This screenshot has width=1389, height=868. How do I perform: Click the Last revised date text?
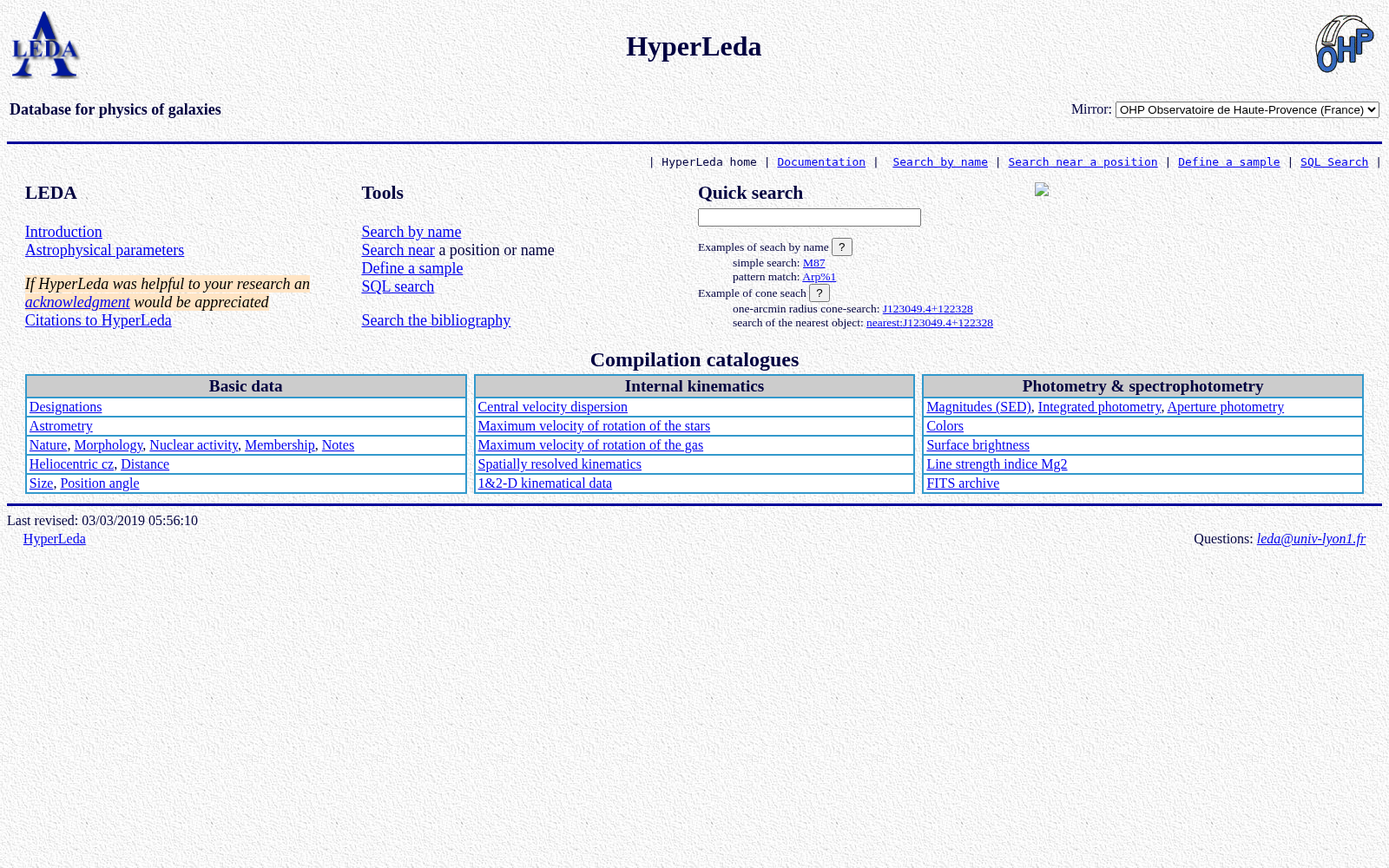[102, 521]
